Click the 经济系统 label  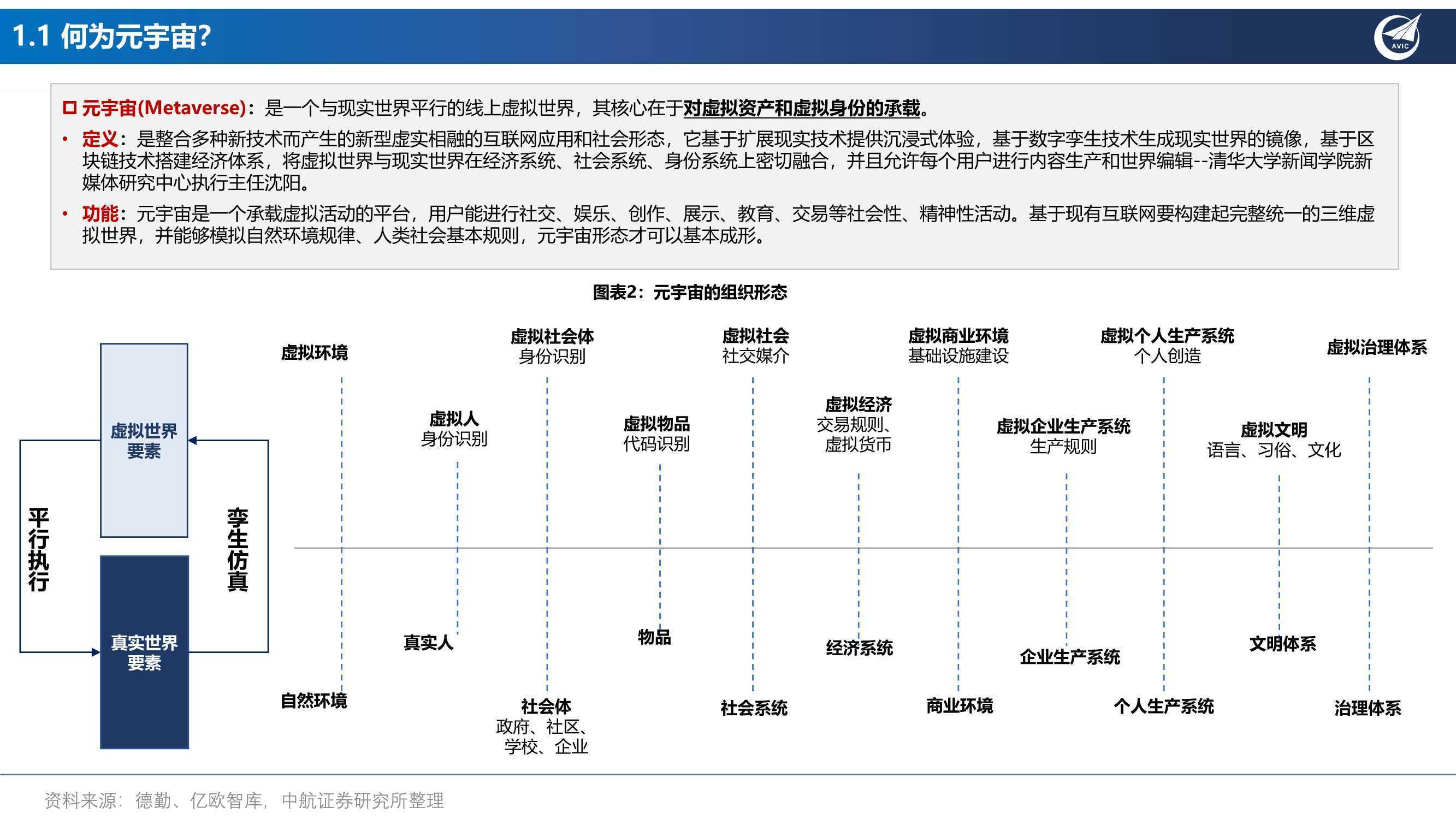[x=859, y=648]
